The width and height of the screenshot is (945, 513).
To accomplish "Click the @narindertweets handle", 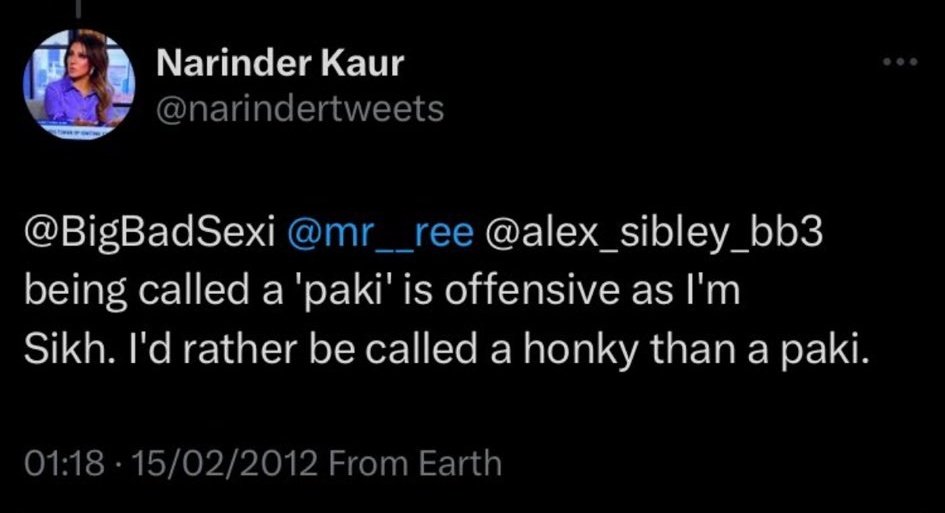I will [300, 108].
